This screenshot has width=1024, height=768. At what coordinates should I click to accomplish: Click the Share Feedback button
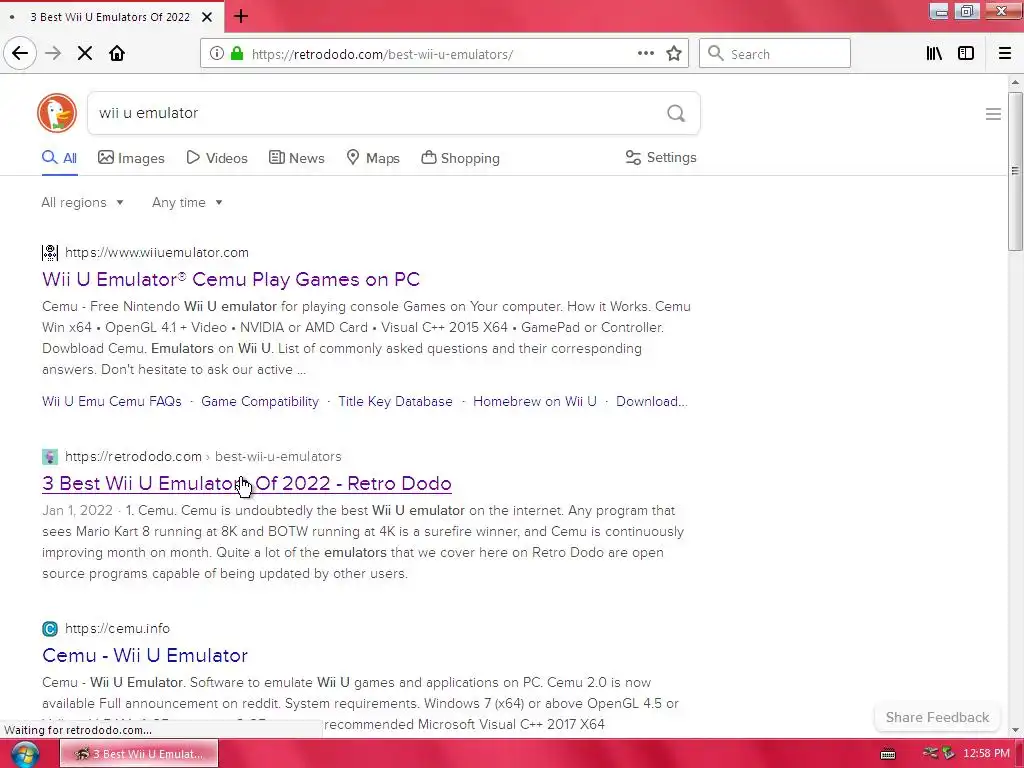(x=937, y=717)
